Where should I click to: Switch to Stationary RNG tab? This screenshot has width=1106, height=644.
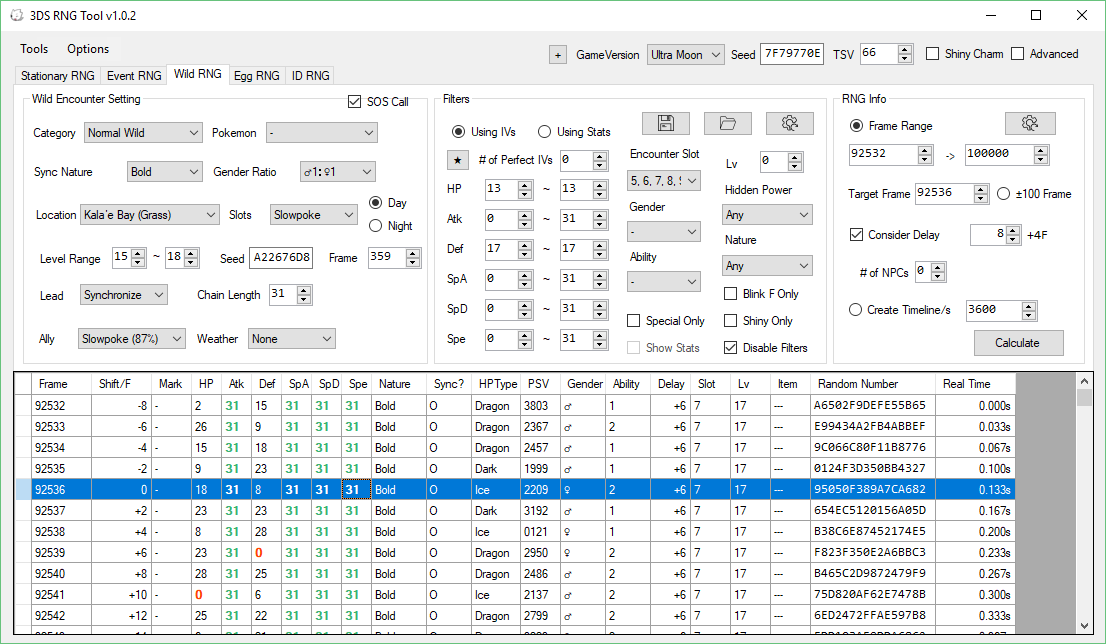(x=58, y=75)
